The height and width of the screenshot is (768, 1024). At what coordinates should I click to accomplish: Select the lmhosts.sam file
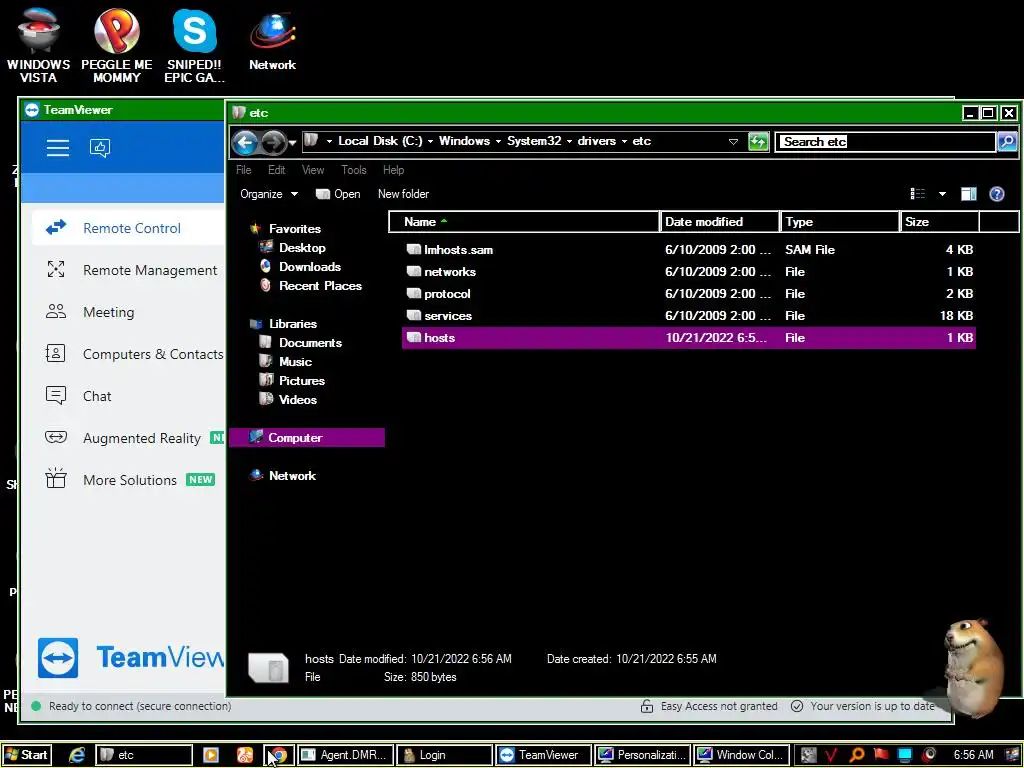688,249
